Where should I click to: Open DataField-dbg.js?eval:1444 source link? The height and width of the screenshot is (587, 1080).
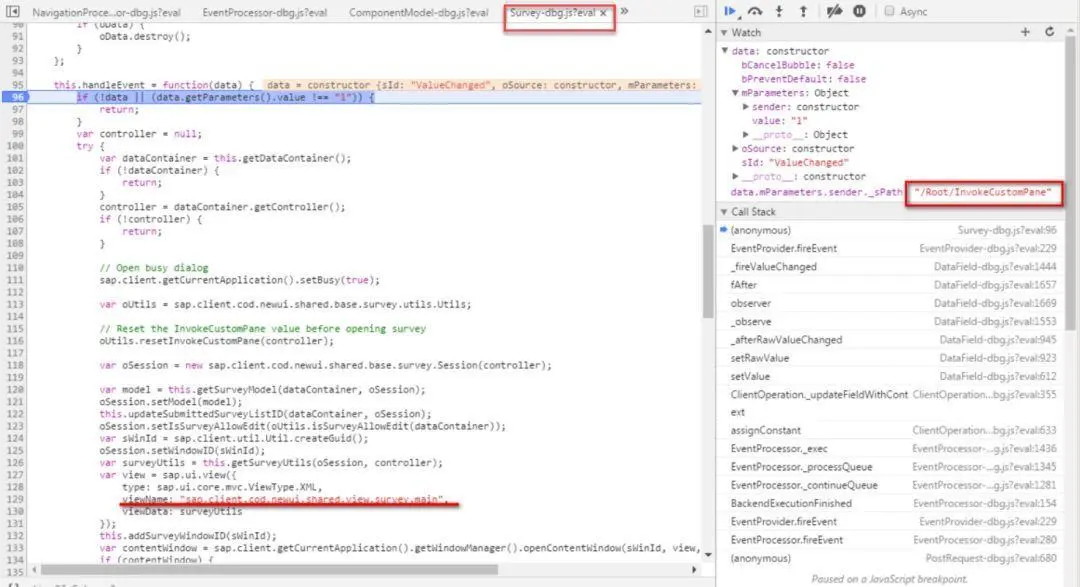995,267
